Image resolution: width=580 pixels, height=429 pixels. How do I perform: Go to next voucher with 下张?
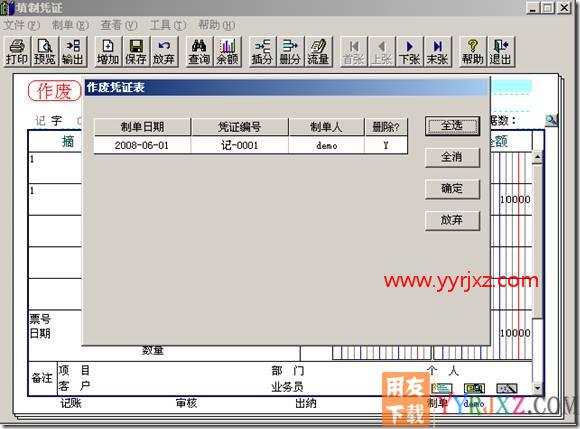point(409,52)
